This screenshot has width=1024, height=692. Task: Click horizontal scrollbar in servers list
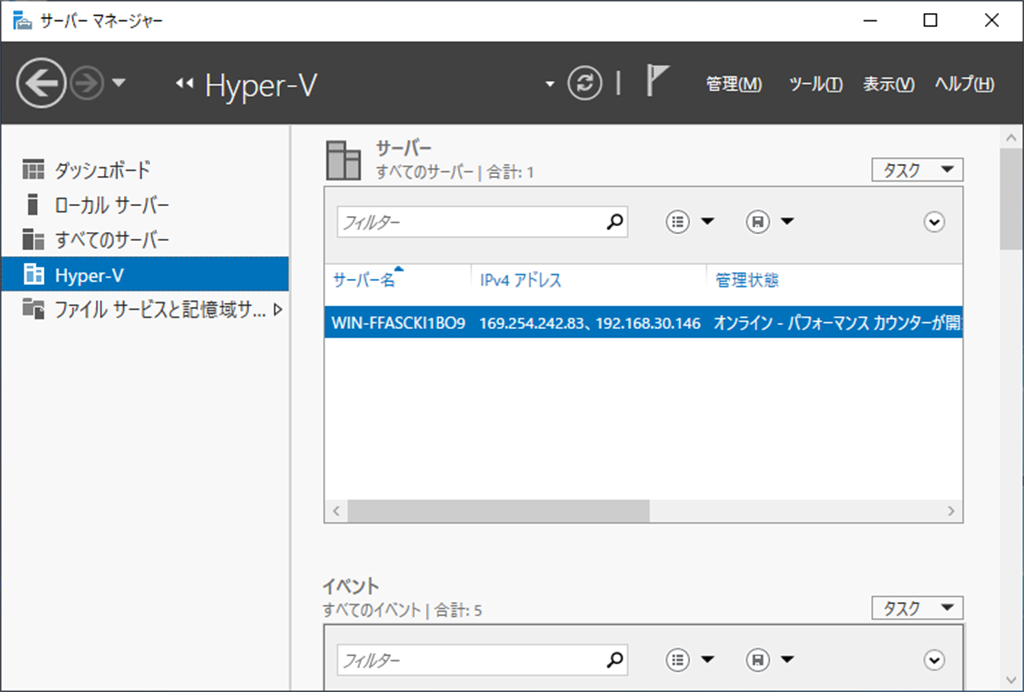click(x=498, y=511)
